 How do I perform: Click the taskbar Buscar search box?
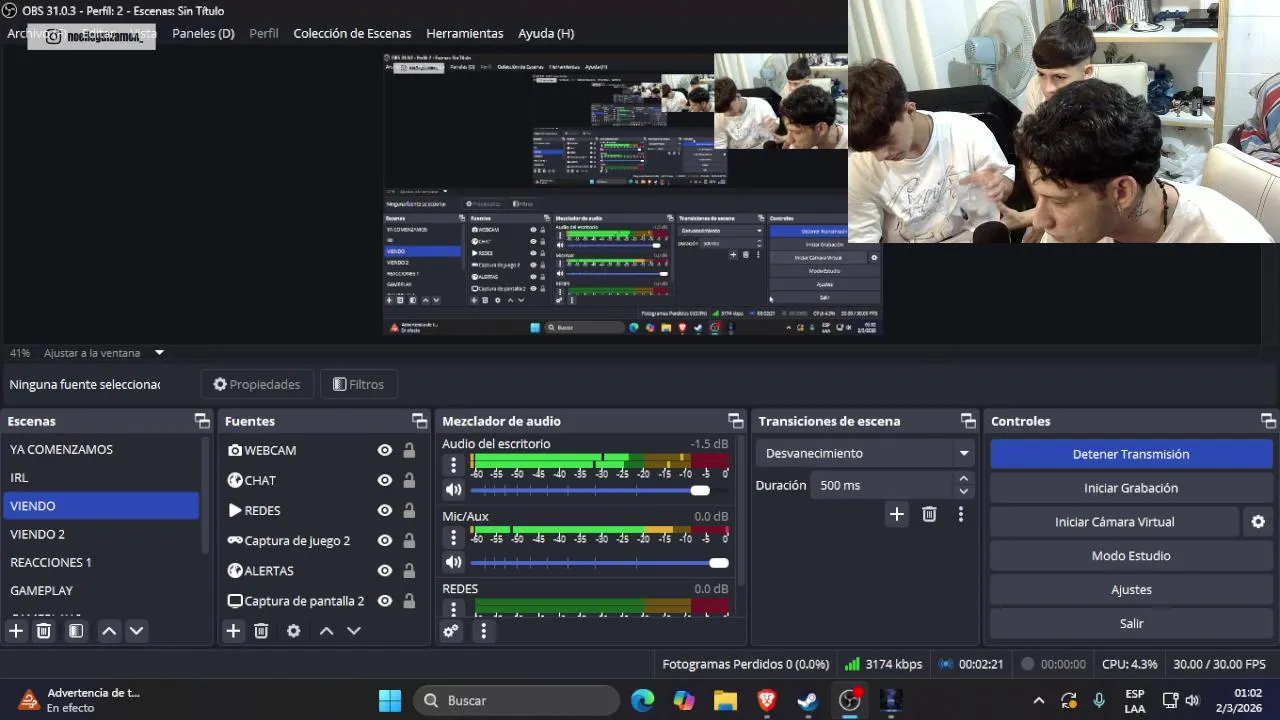(516, 700)
